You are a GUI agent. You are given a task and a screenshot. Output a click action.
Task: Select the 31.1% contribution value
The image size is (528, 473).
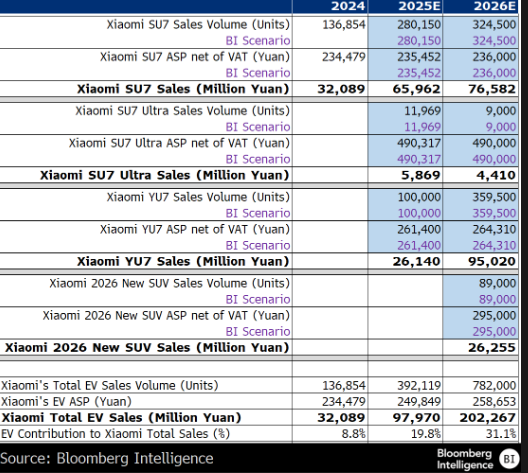tap(501, 434)
